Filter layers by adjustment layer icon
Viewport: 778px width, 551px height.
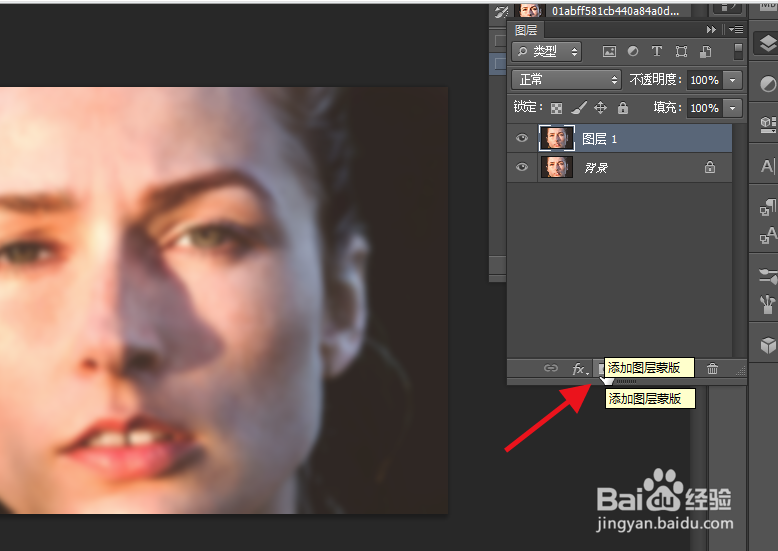[x=633, y=51]
